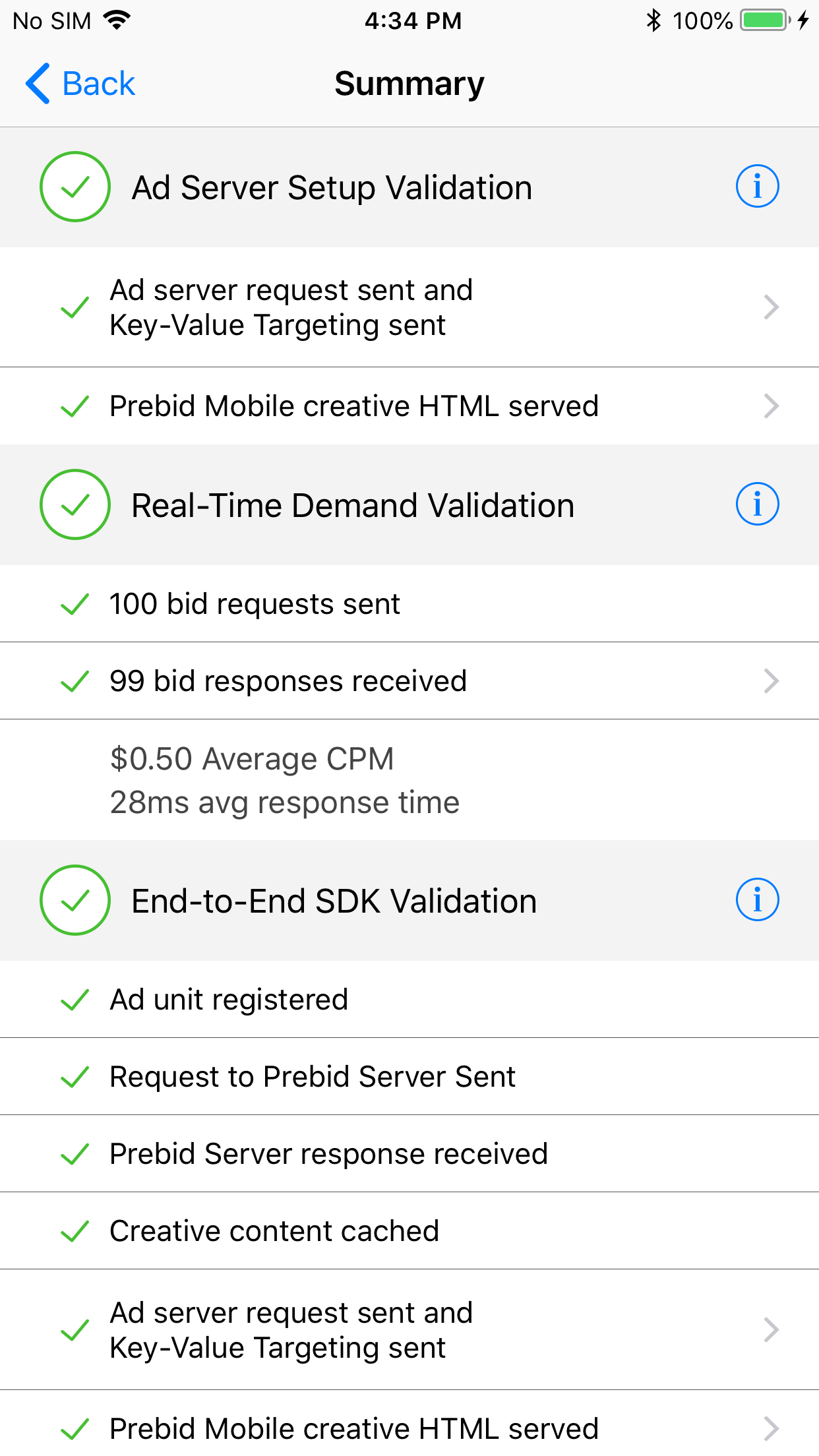Open info for End-to-End SDK Validation
Viewport: 819px width, 1456px height.
[x=757, y=899]
